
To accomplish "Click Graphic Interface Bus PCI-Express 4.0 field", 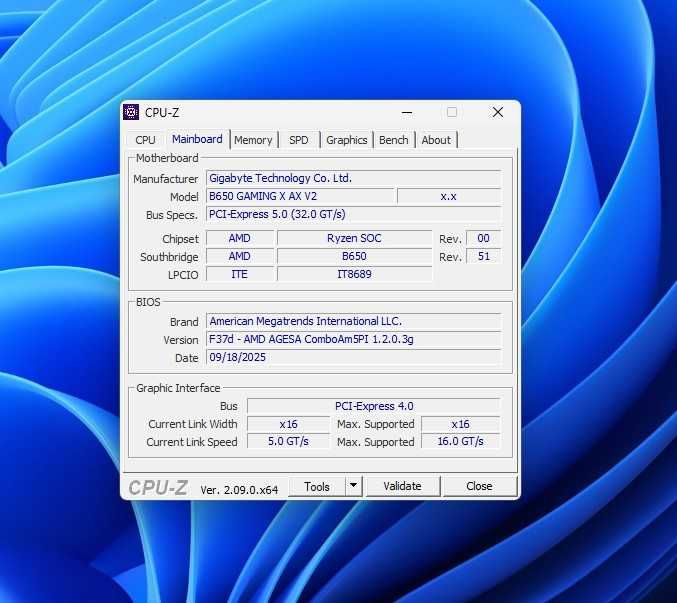I will click(374, 406).
